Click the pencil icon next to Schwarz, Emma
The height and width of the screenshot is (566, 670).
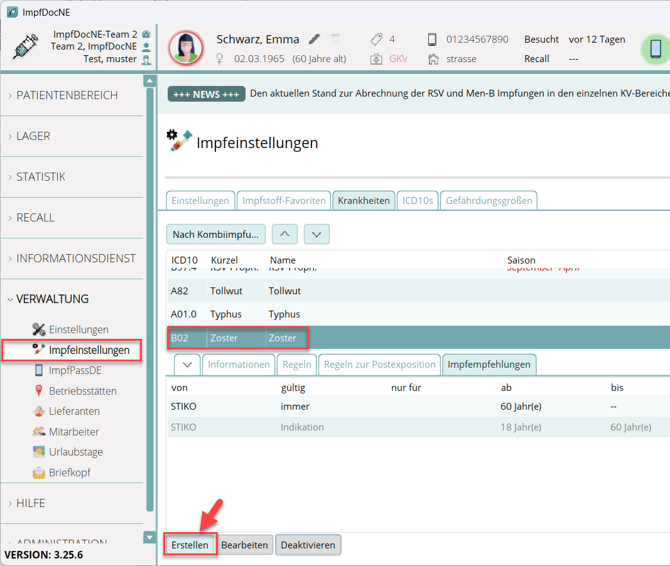pos(314,39)
